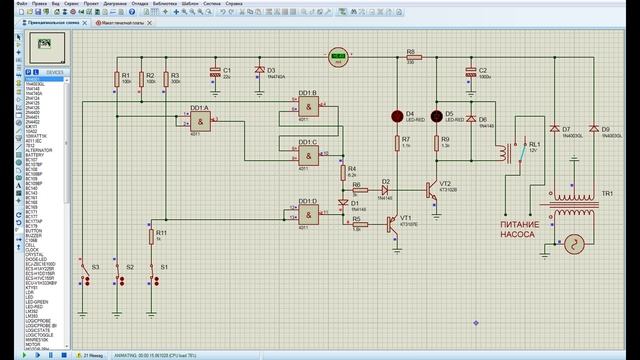Start simulation with the Play button
This screenshot has width=640, height=360.
[24, 355]
